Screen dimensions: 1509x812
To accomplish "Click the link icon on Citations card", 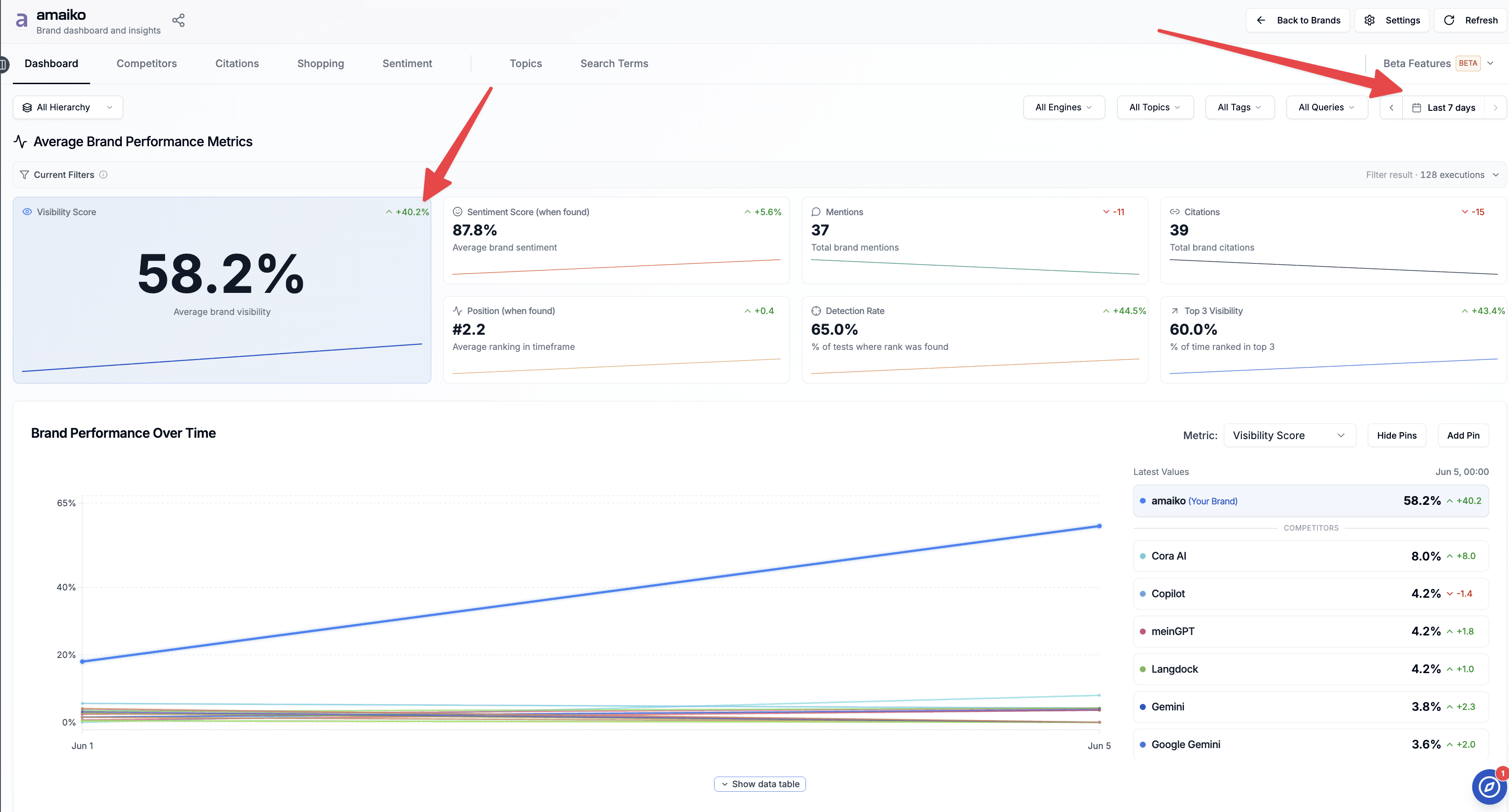I will click(1175, 212).
